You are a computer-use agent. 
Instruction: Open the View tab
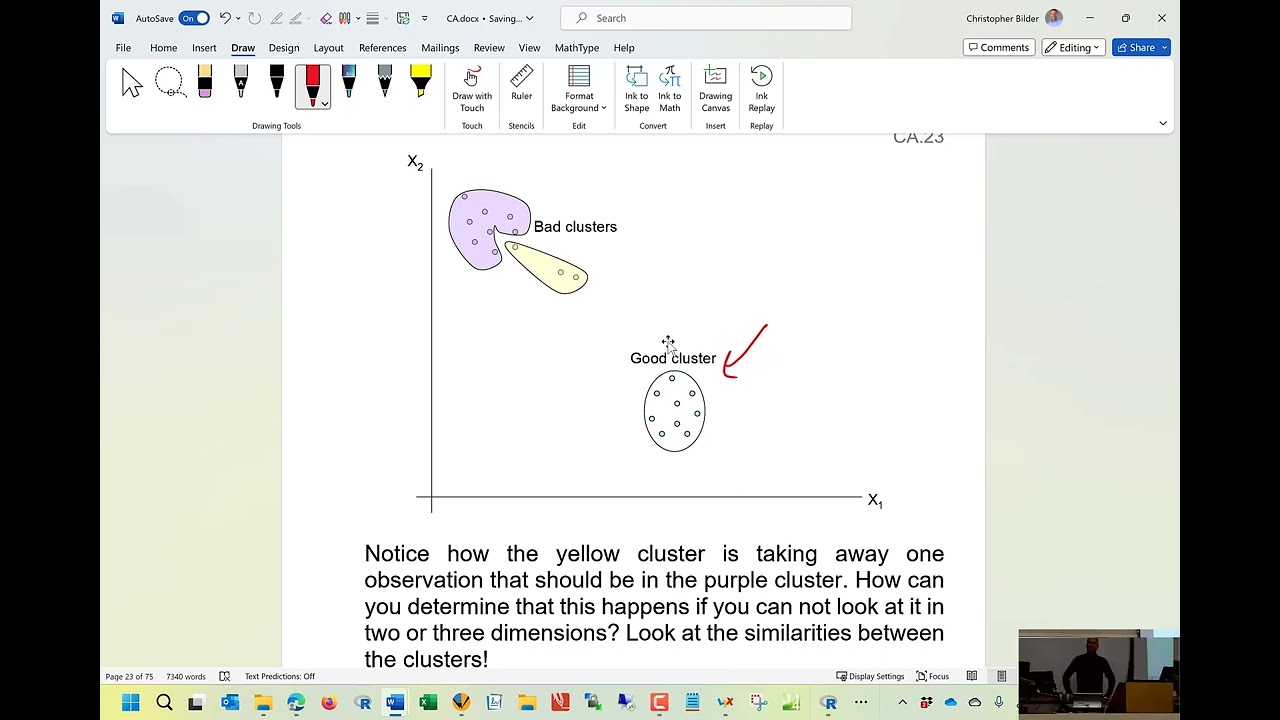pos(529,48)
